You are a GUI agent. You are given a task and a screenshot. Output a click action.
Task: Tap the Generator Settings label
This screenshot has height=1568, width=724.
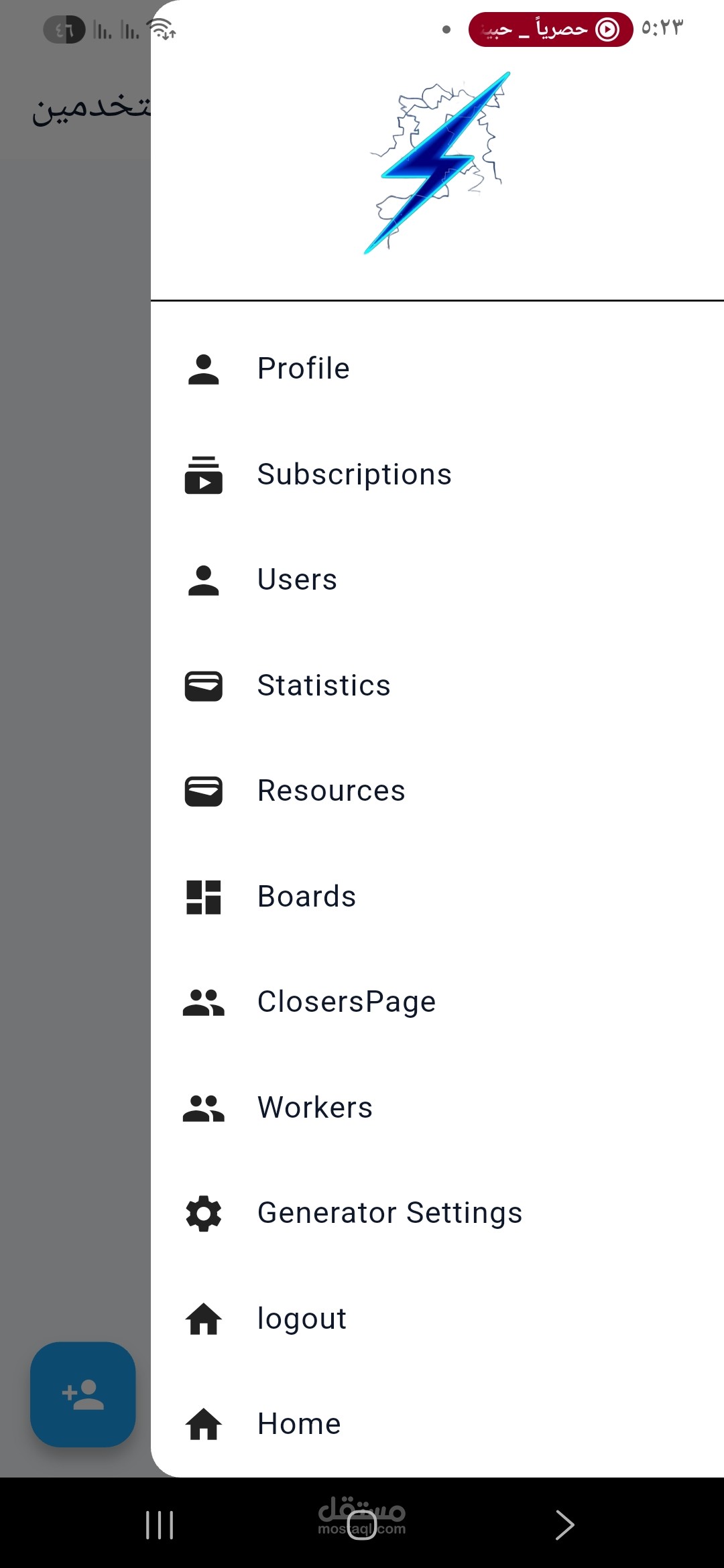pos(389,1213)
